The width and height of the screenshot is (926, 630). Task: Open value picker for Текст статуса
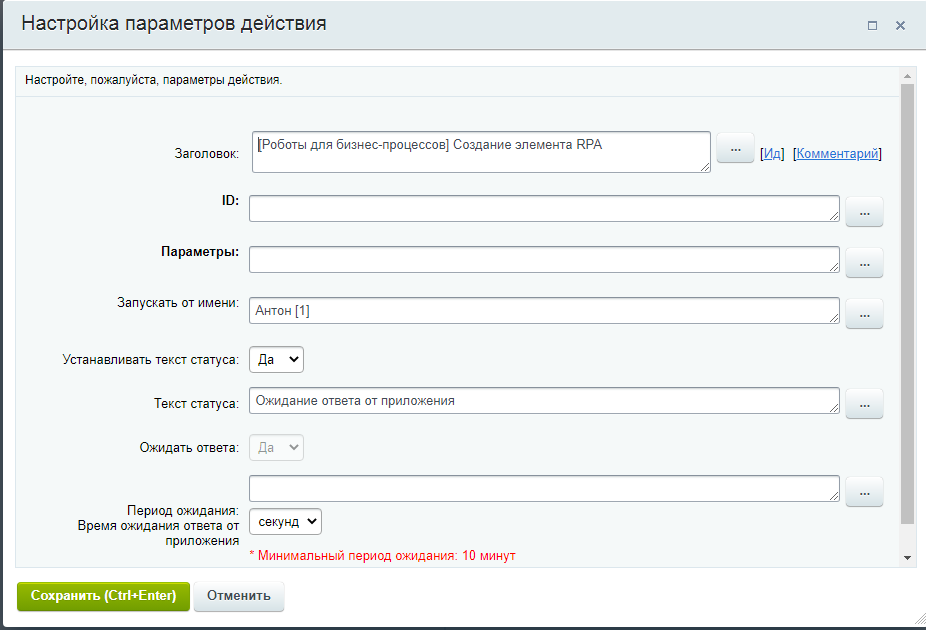[864, 403]
